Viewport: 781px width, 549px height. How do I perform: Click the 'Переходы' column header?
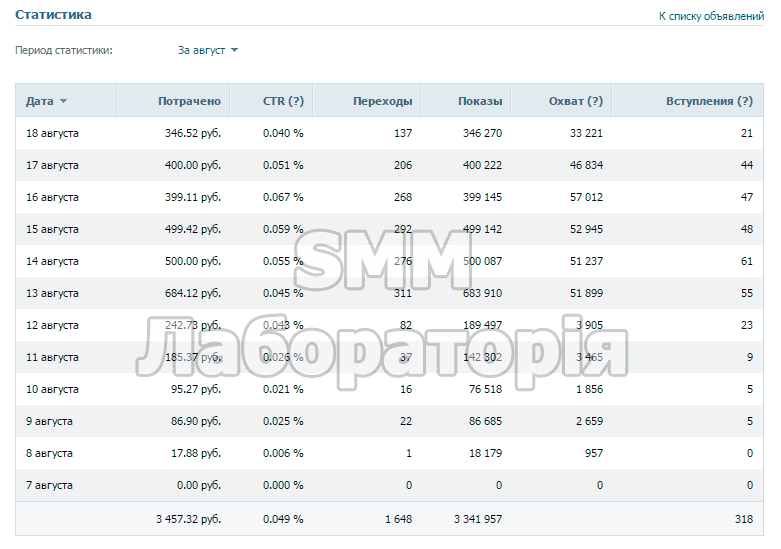[x=382, y=101]
